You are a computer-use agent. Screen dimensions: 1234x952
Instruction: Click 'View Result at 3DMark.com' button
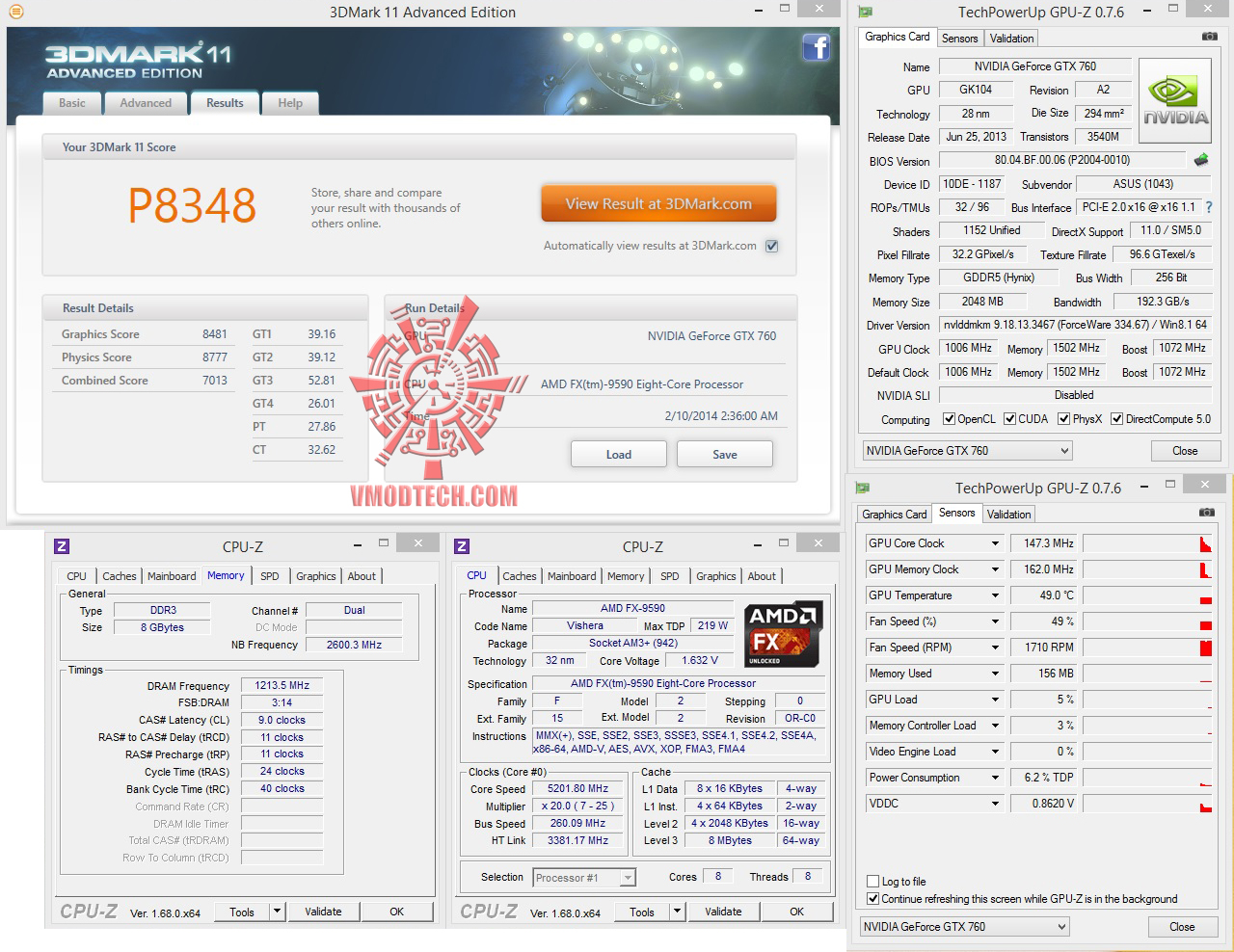pyautogui.click(x=658, y=203)
